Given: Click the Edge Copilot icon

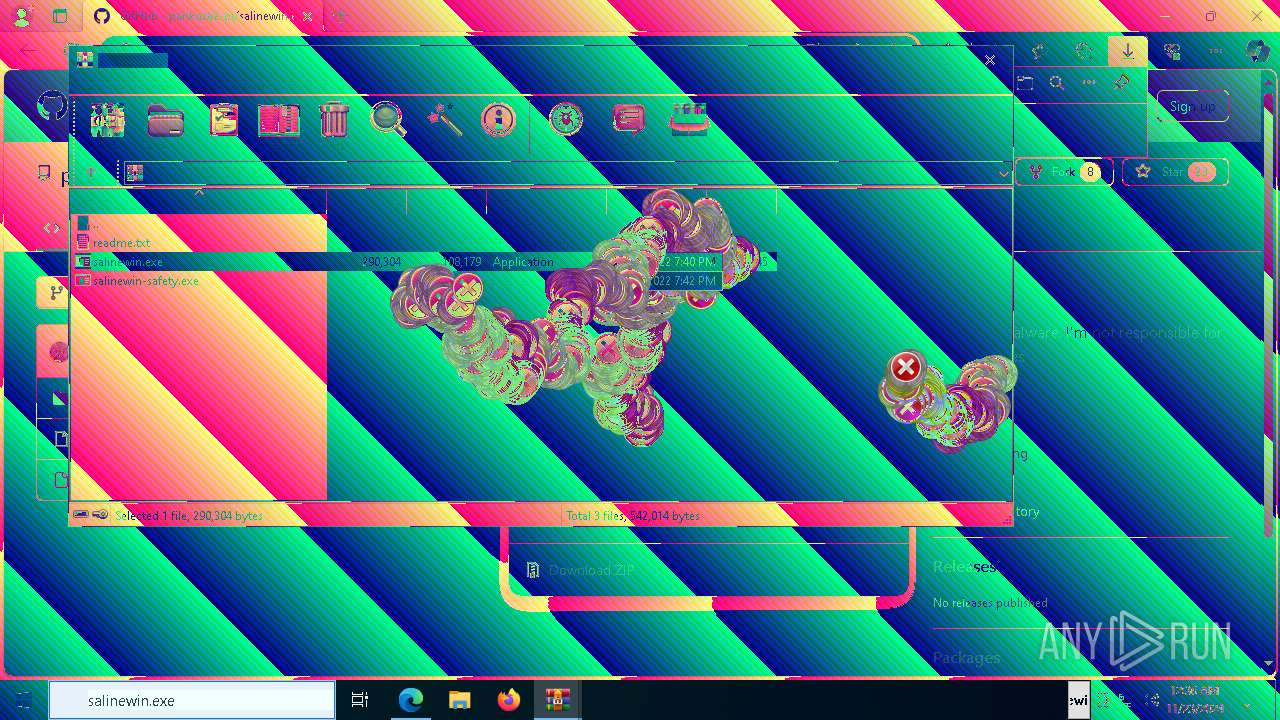Looking at the screenshot, I should 1257,52.
